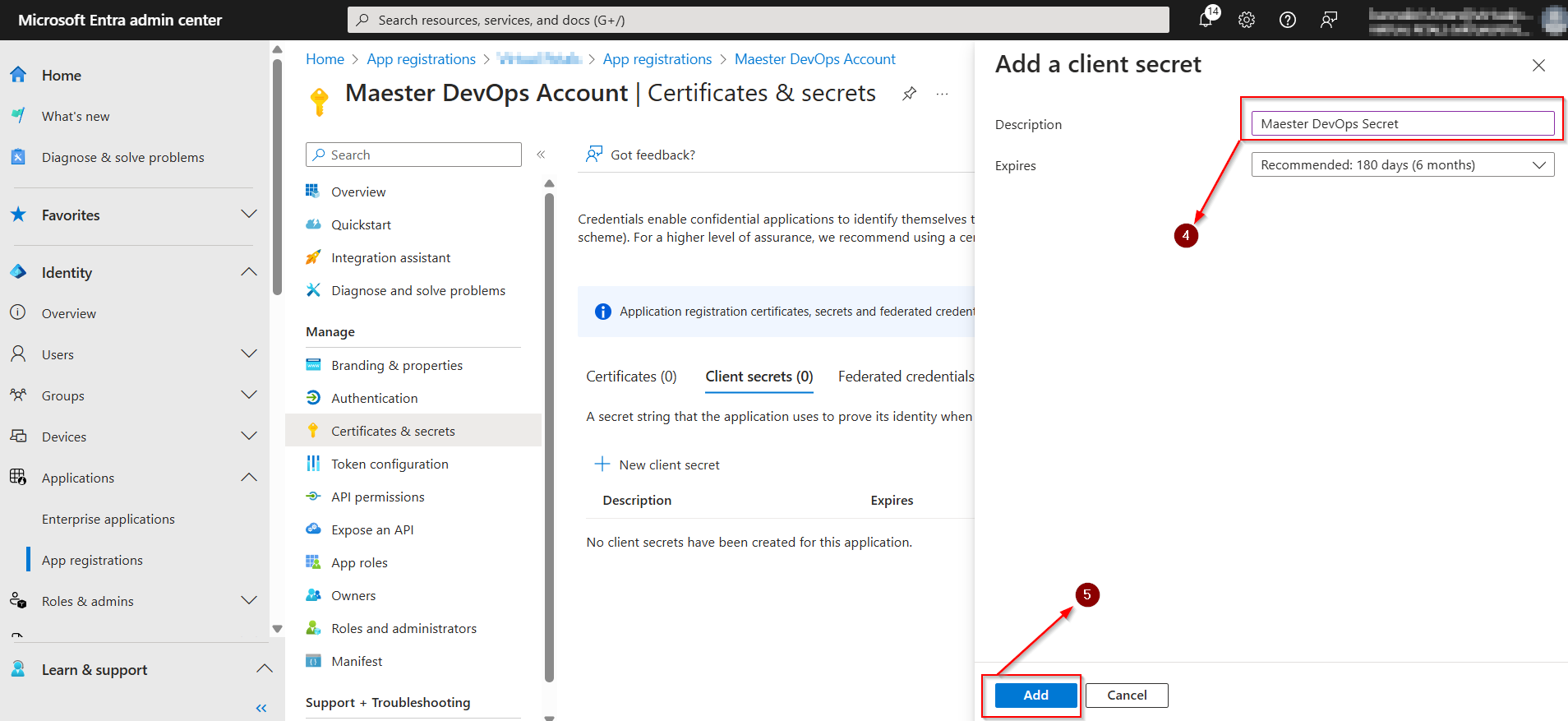1568x721 pixels.
Task: Click the top search resources box
Action: click(x=758, y=20)
